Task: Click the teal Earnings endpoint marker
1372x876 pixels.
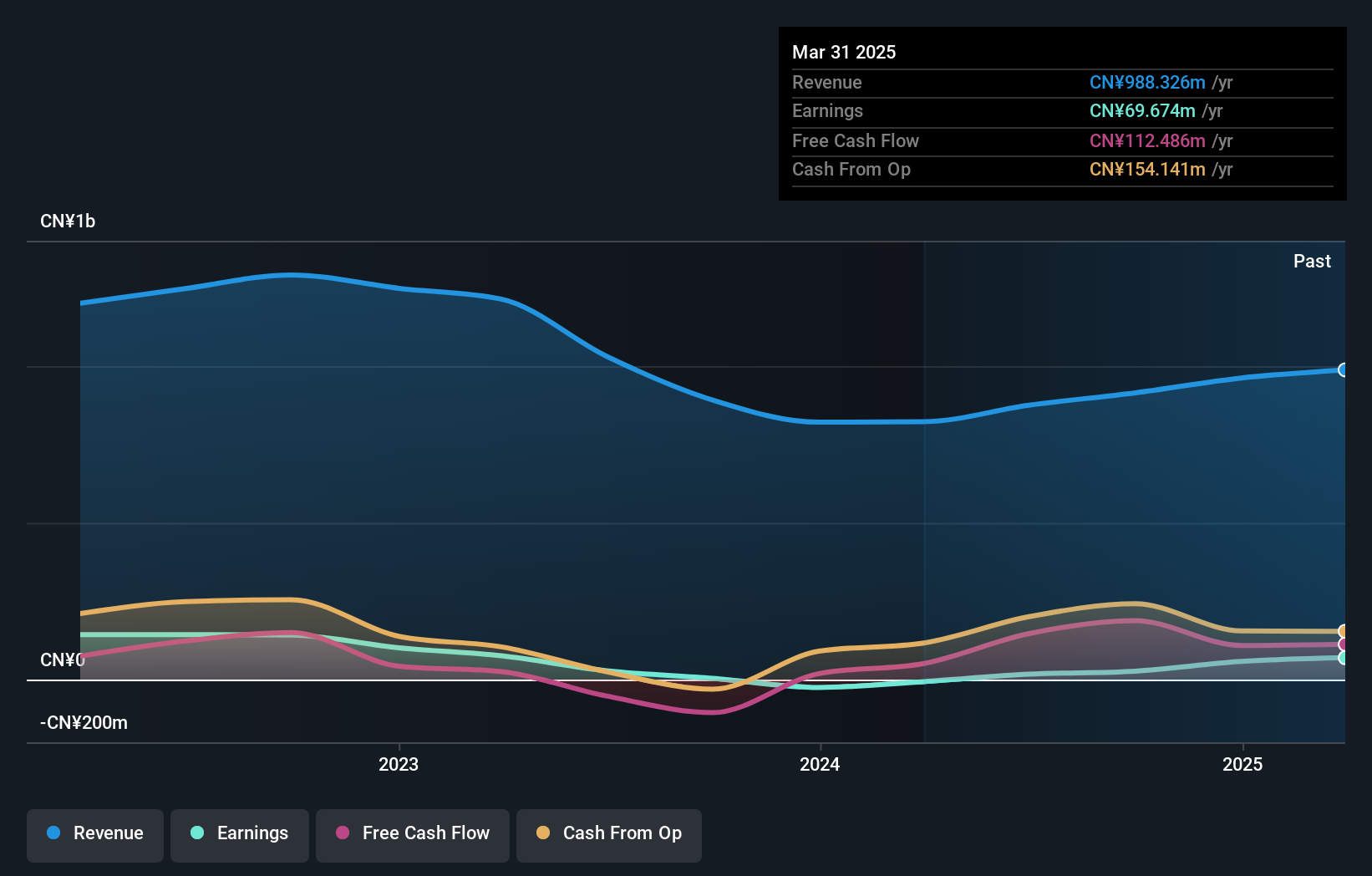Action: pos(1343,658)
